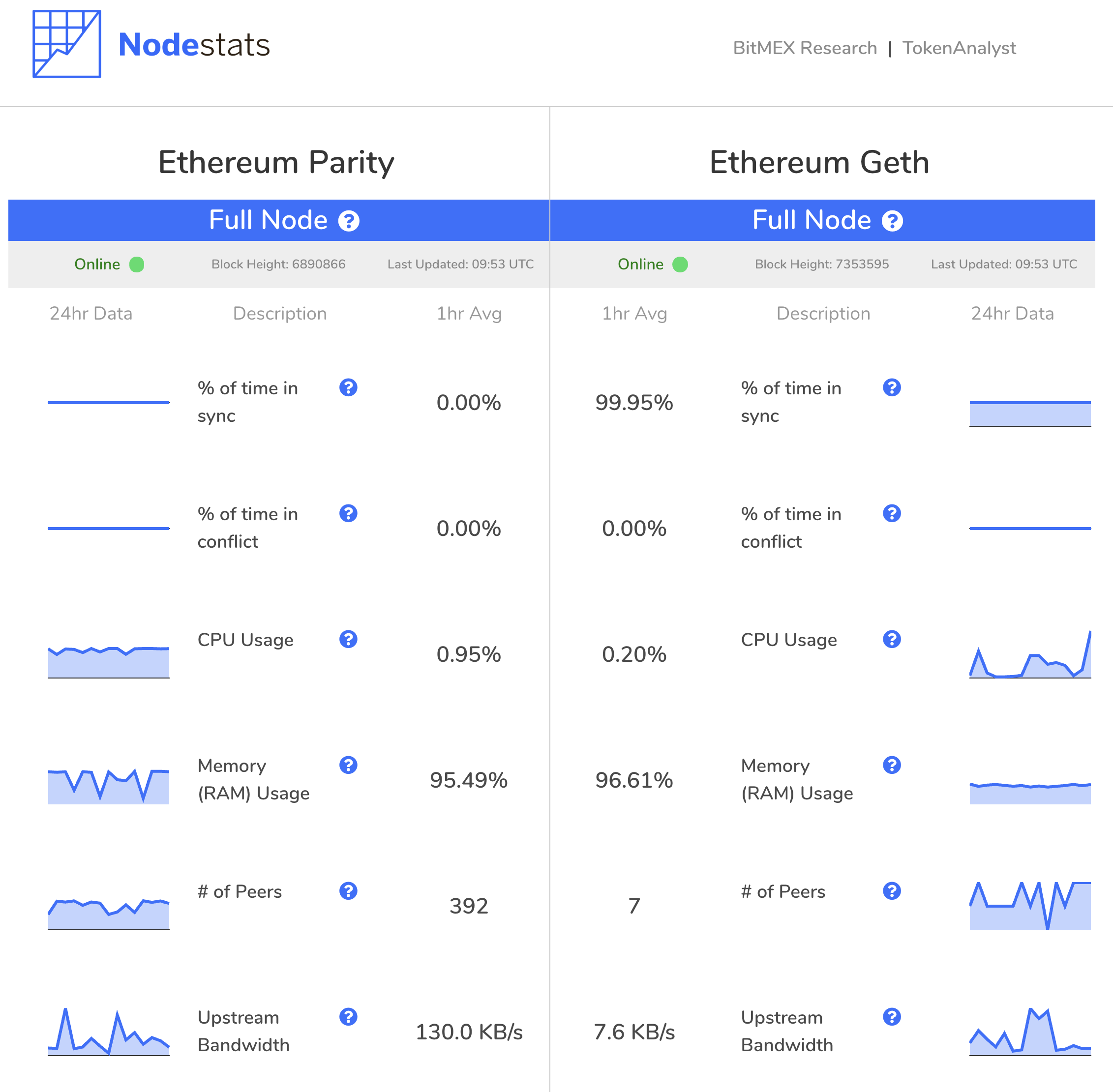Click Parity conflict 24hr sparkline chart
Screen dimensions: 1113x1092
[108, 528]
